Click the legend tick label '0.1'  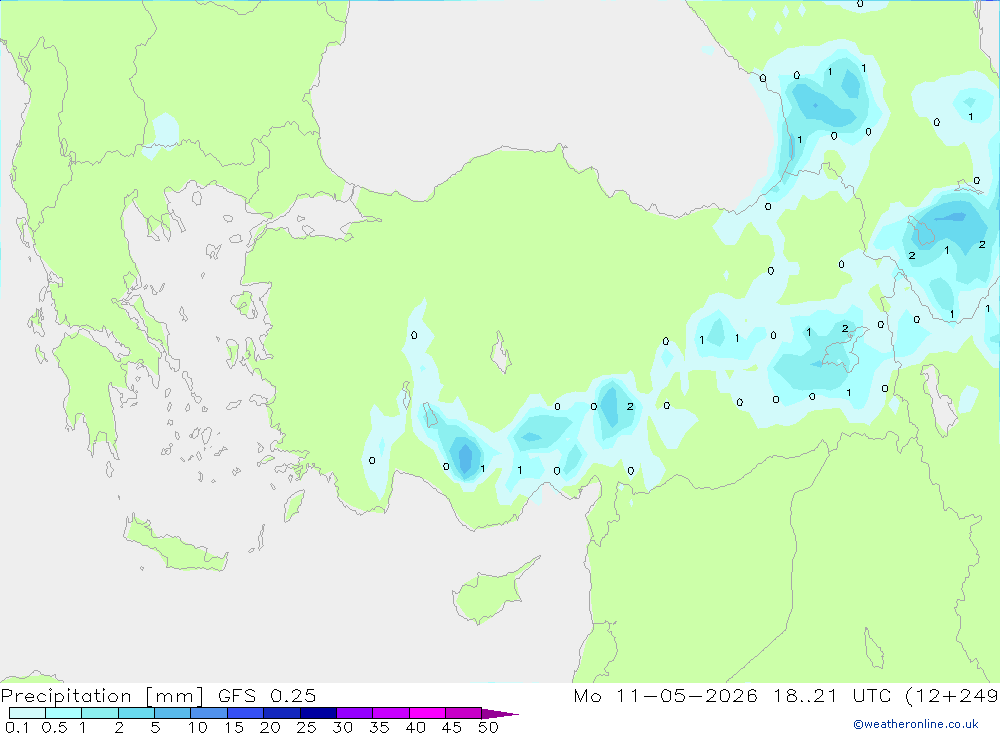click(17, 727)
